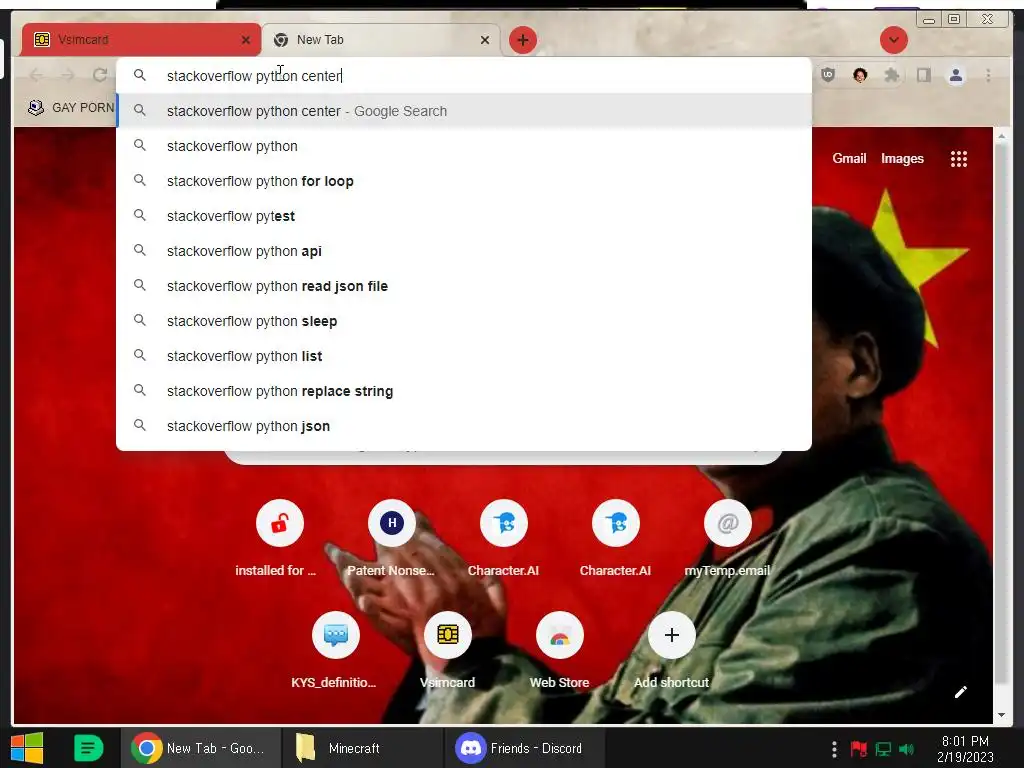Open the Minecraft folder taskbar button

tap(362, 748)
